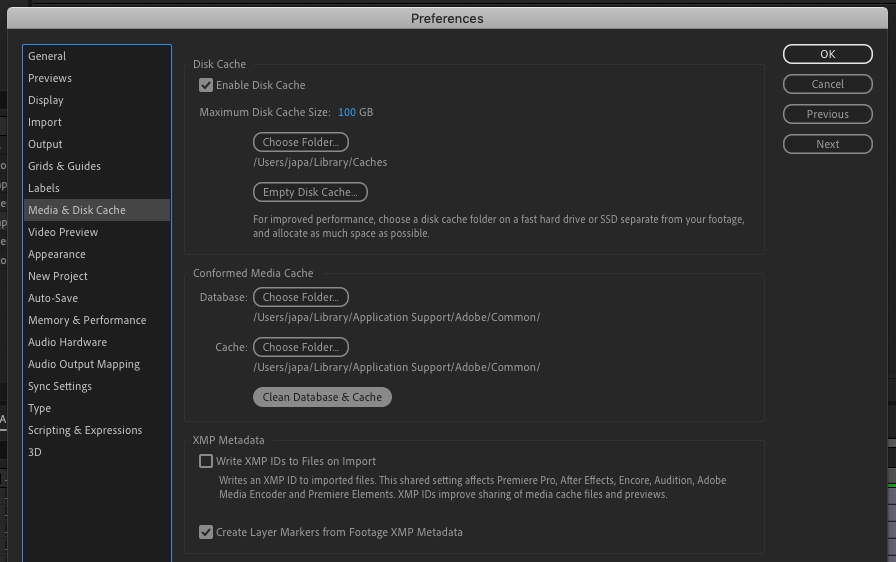
Task: Select Scripting & Expressions category
Action: [97, 430]
